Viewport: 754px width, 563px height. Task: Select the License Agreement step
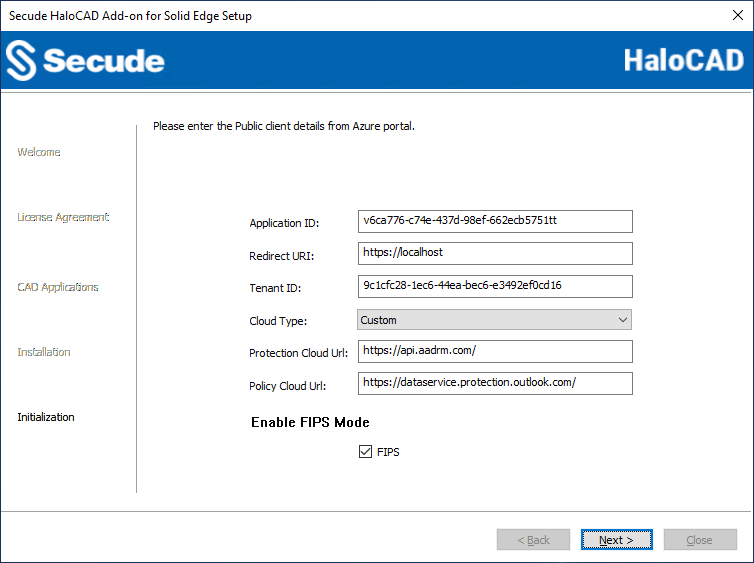63,217
